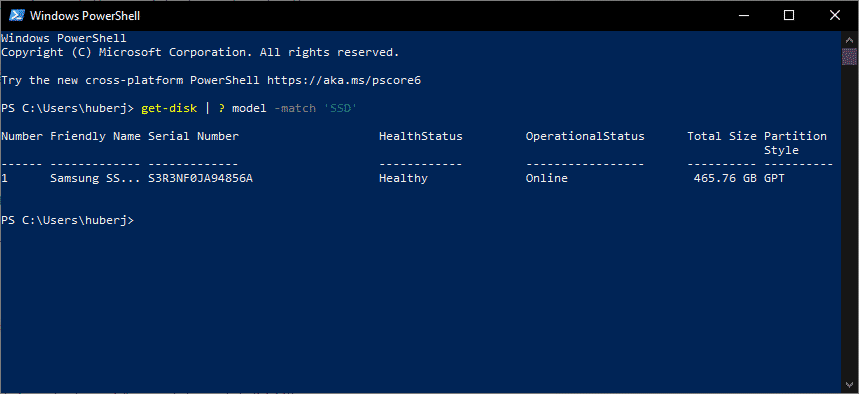Click the Windows PowerShell title text

[x=85, y=16]
